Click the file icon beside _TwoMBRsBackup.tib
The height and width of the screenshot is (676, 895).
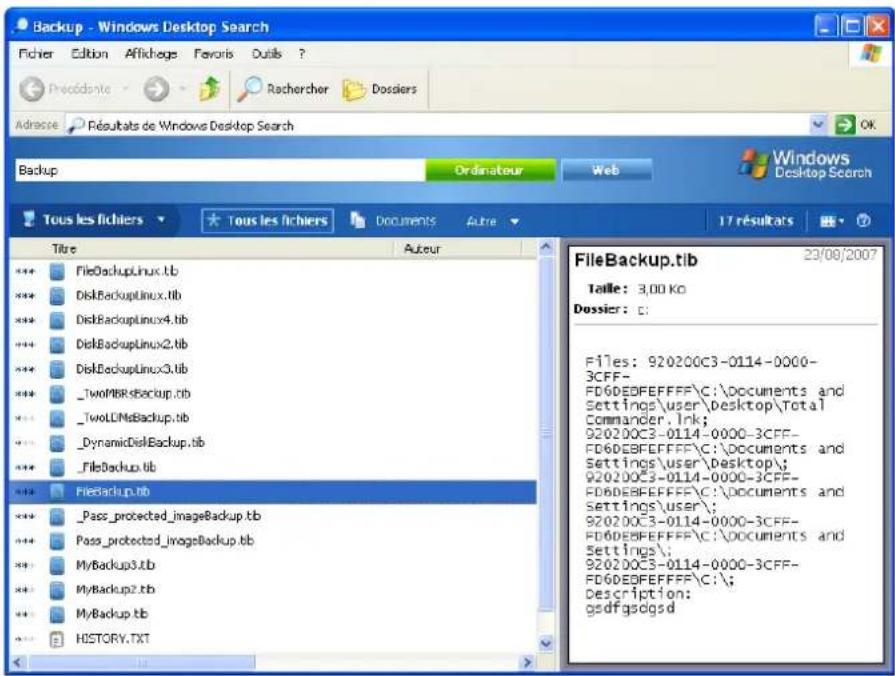[x=57, y=394]
